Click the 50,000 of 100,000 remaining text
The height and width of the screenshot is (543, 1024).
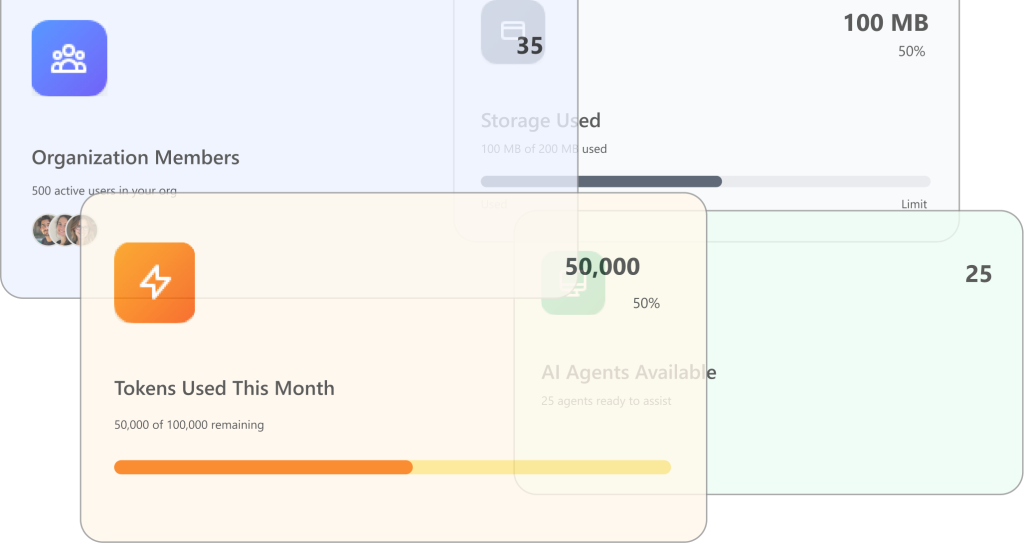pos(189,425)
